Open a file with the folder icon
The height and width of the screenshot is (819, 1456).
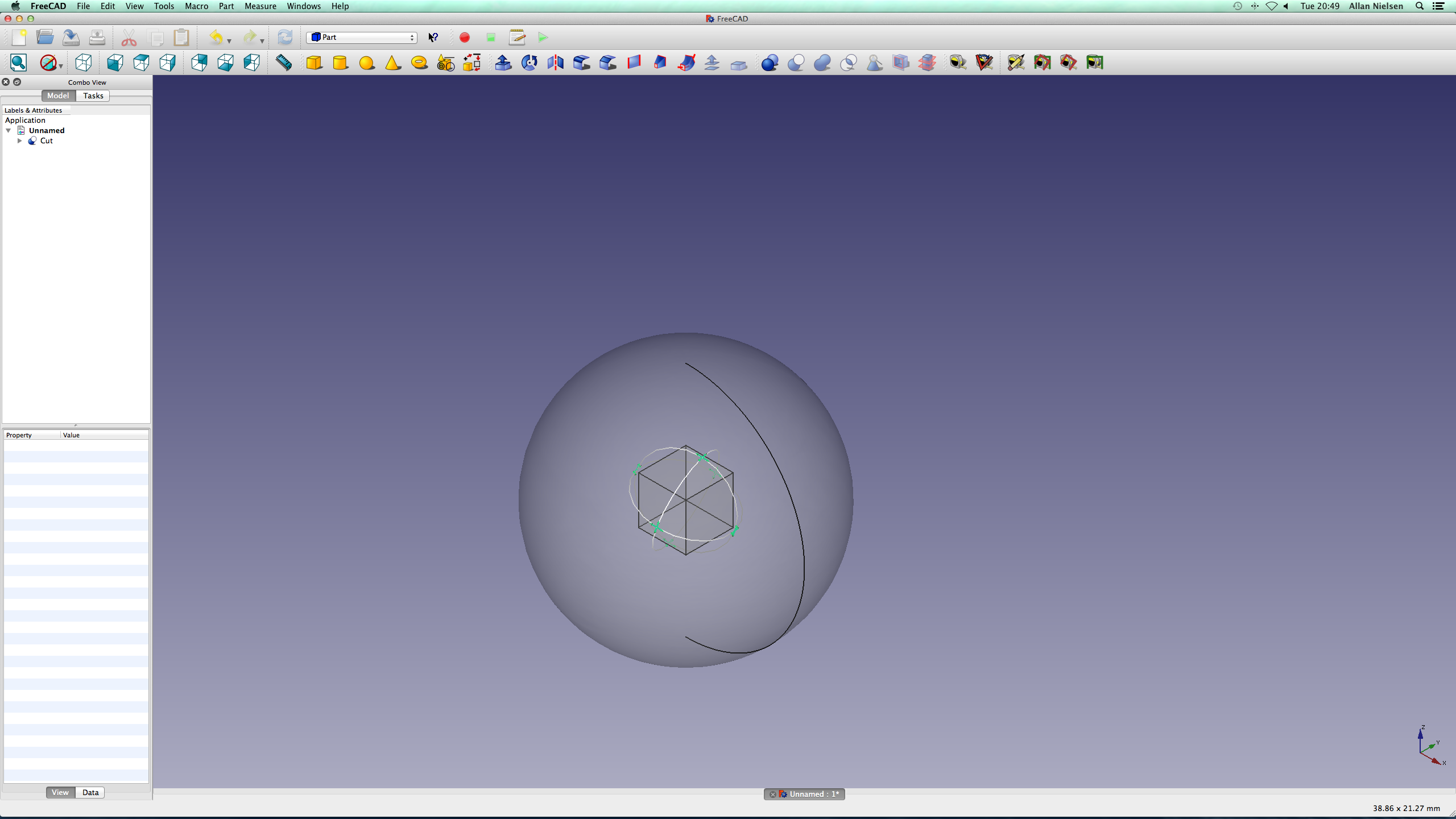click(45, 38)
